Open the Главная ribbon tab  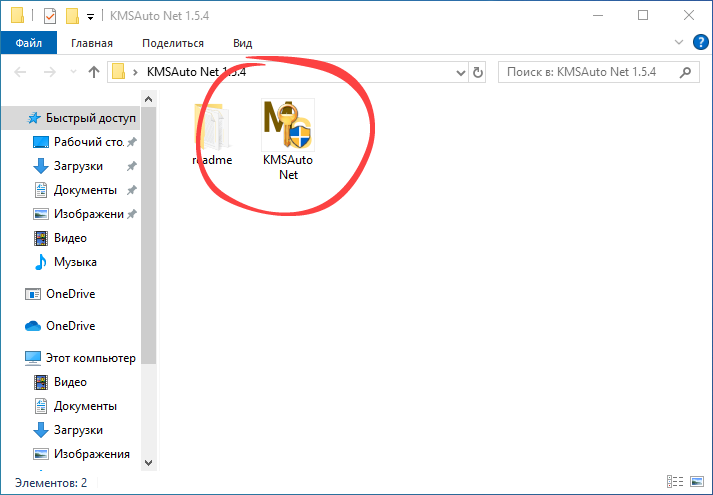coord(91,43)
